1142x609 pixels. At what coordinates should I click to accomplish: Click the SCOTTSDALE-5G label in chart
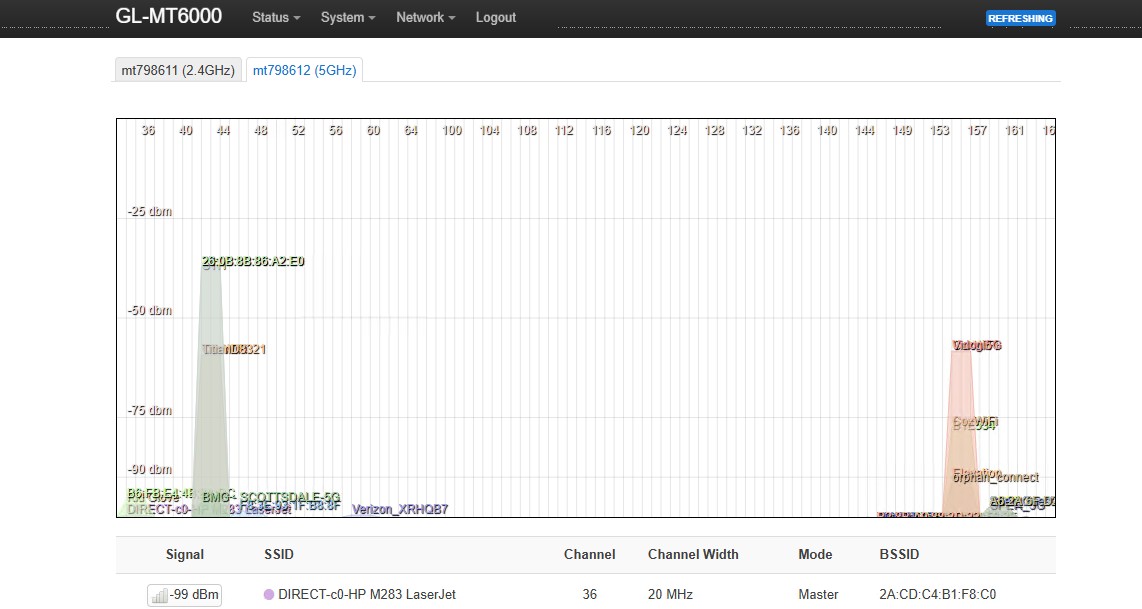290,497
